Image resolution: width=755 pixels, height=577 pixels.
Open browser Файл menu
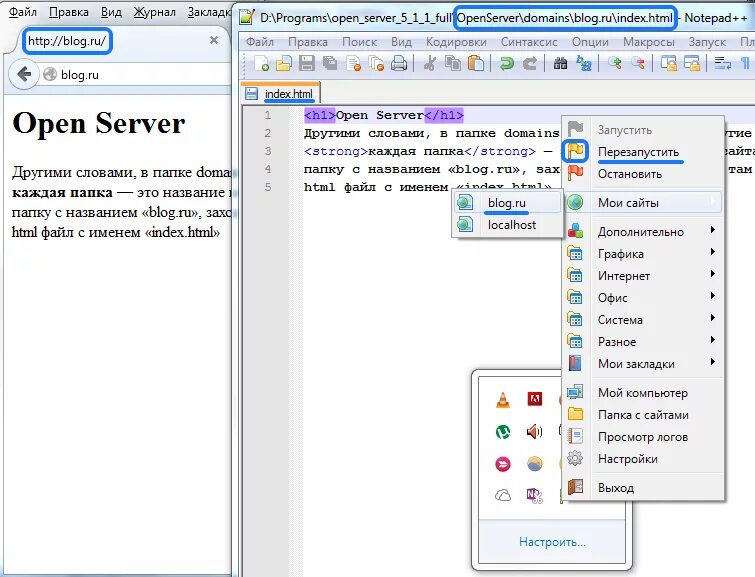(23, 12)
